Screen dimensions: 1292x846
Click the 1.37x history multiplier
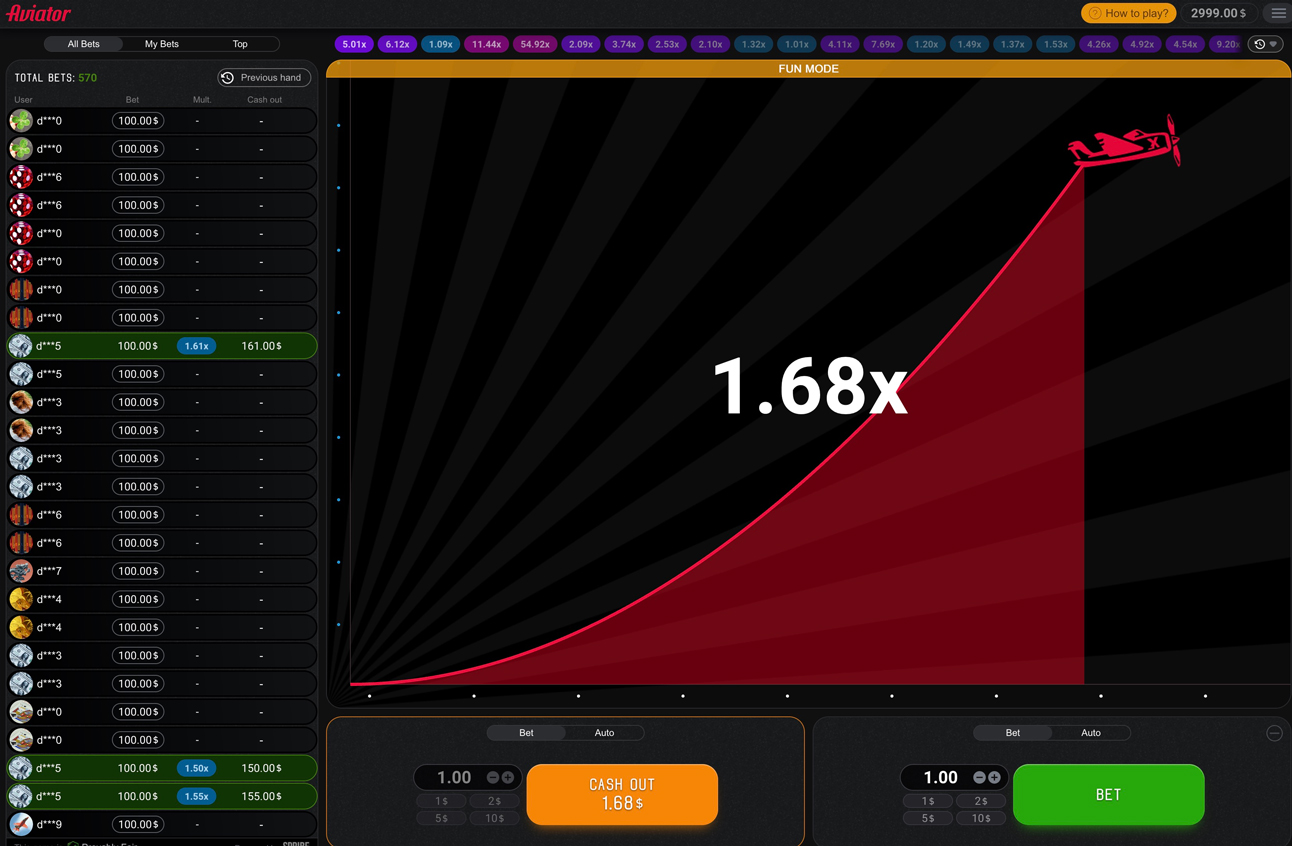pyautogui.click(x=1012, y=44)
